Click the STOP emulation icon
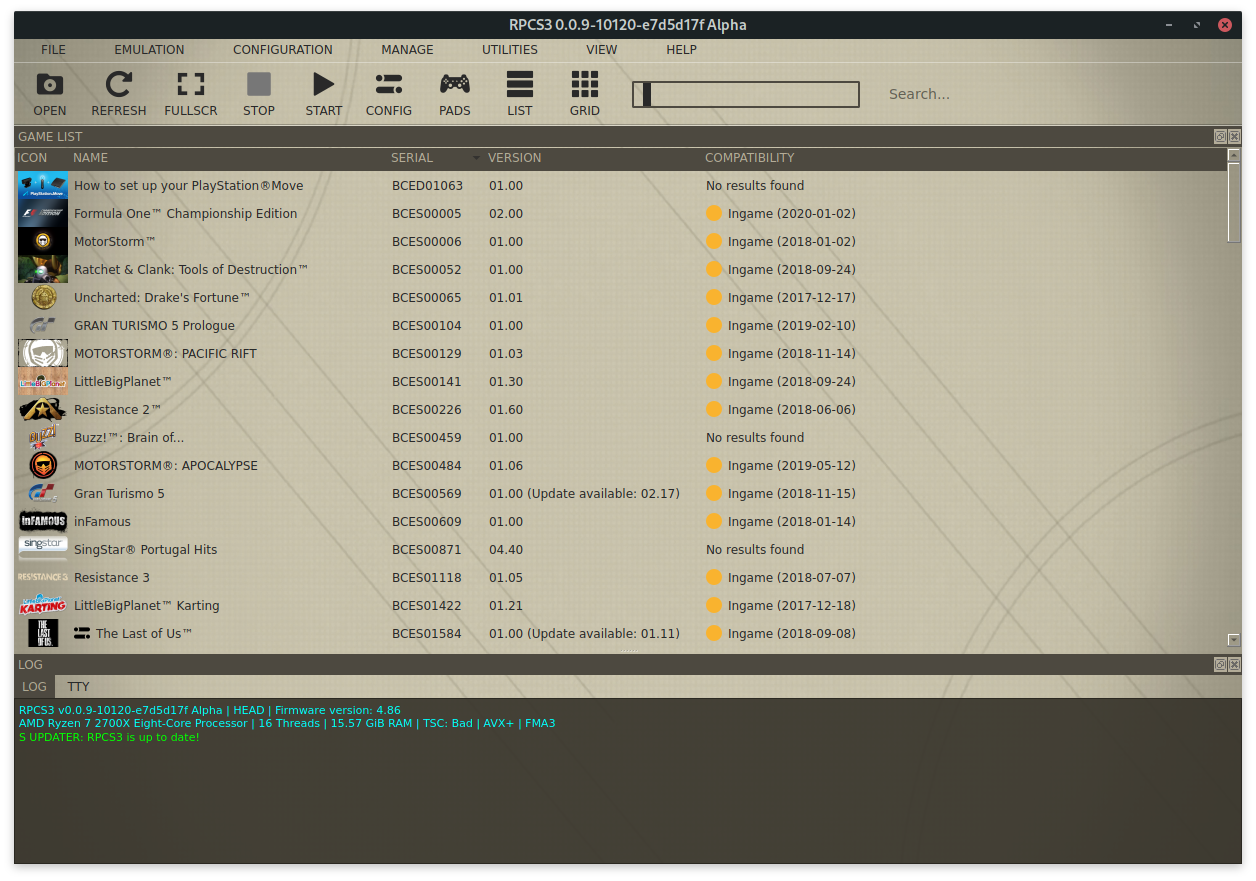The image size is (1256, 881). (259, 84)
